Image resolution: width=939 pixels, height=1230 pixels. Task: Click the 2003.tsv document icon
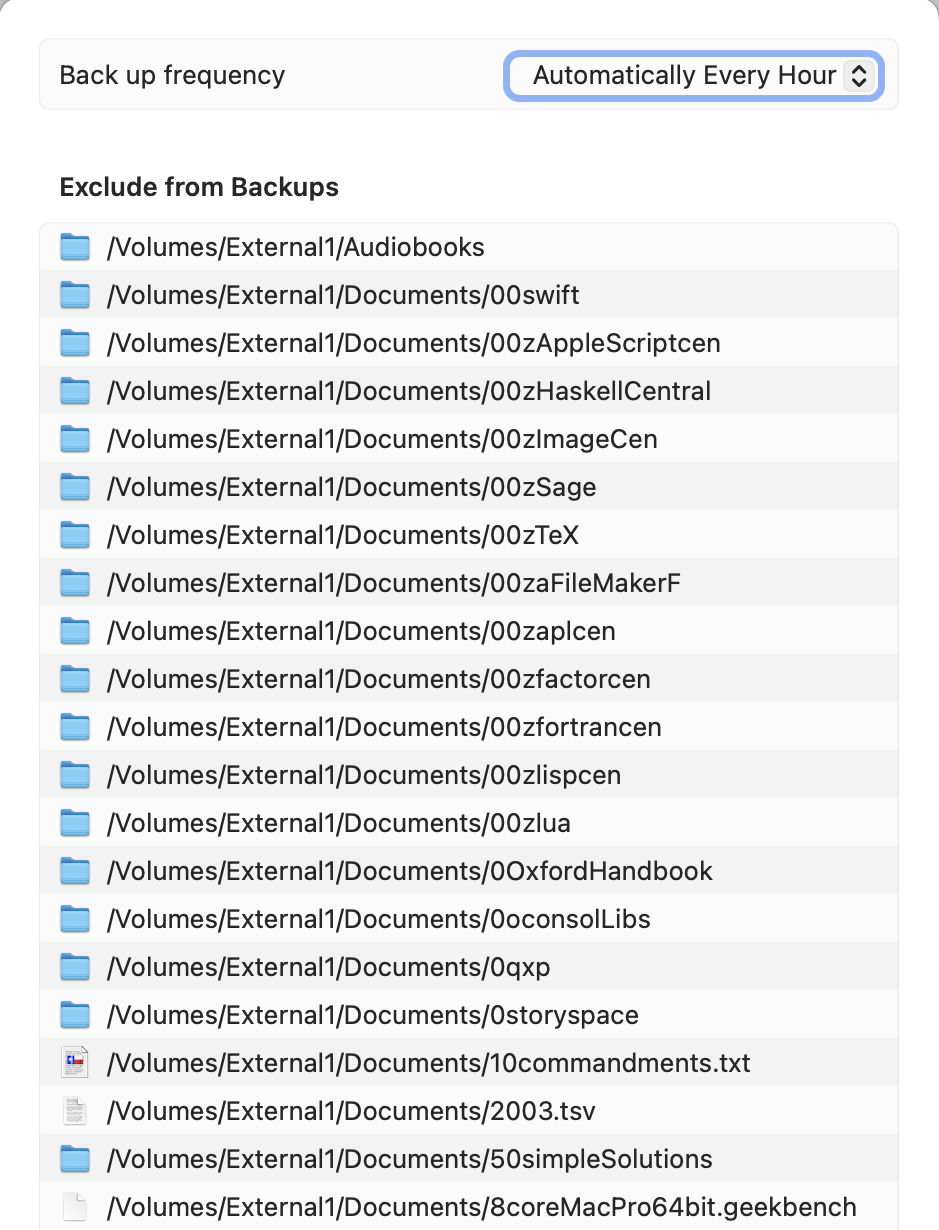pos(75,1111)
